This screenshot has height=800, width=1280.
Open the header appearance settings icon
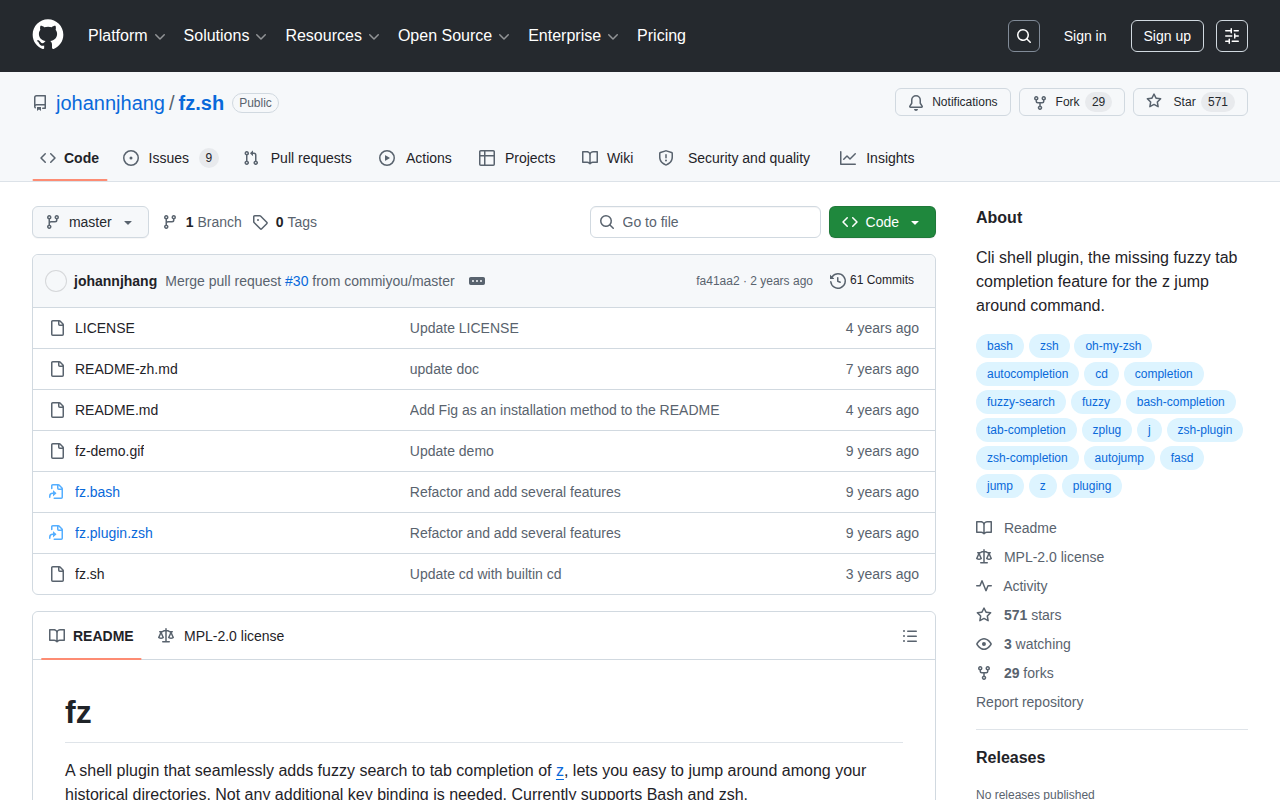coord(1232,36)
